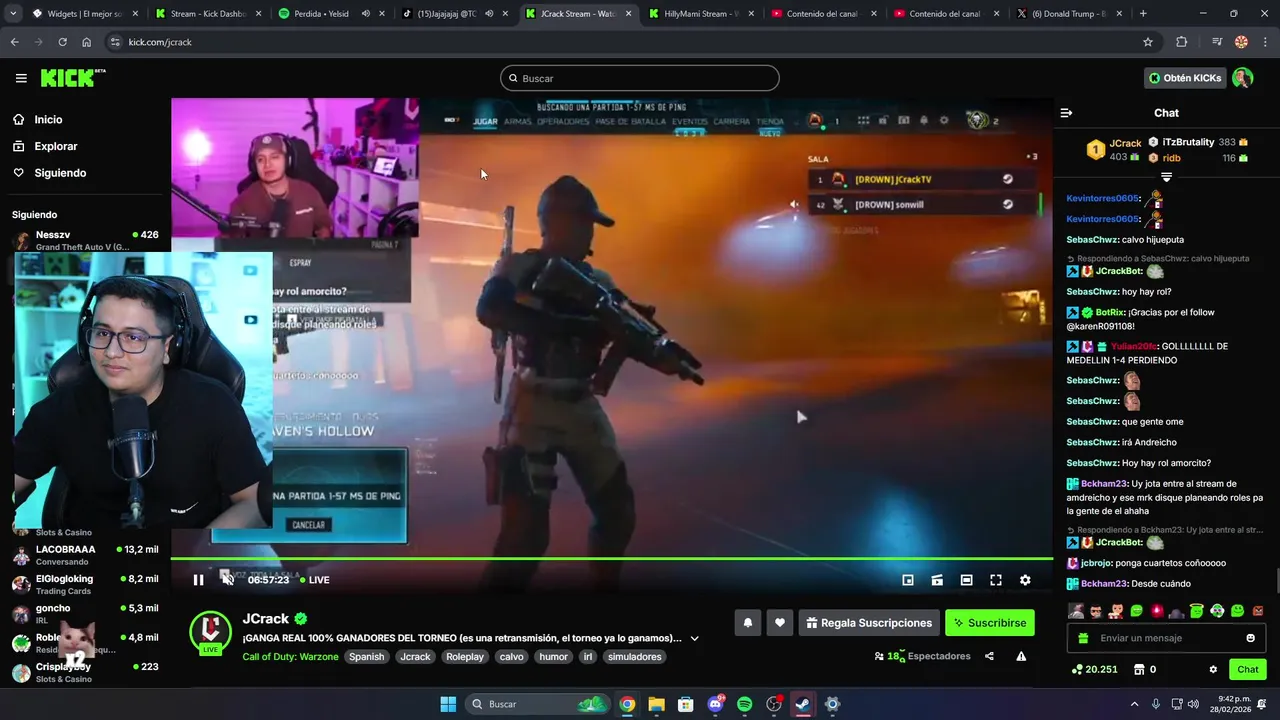Share the stream using share icon
This screenshot has height=720, width=1280.
(989, 657)
